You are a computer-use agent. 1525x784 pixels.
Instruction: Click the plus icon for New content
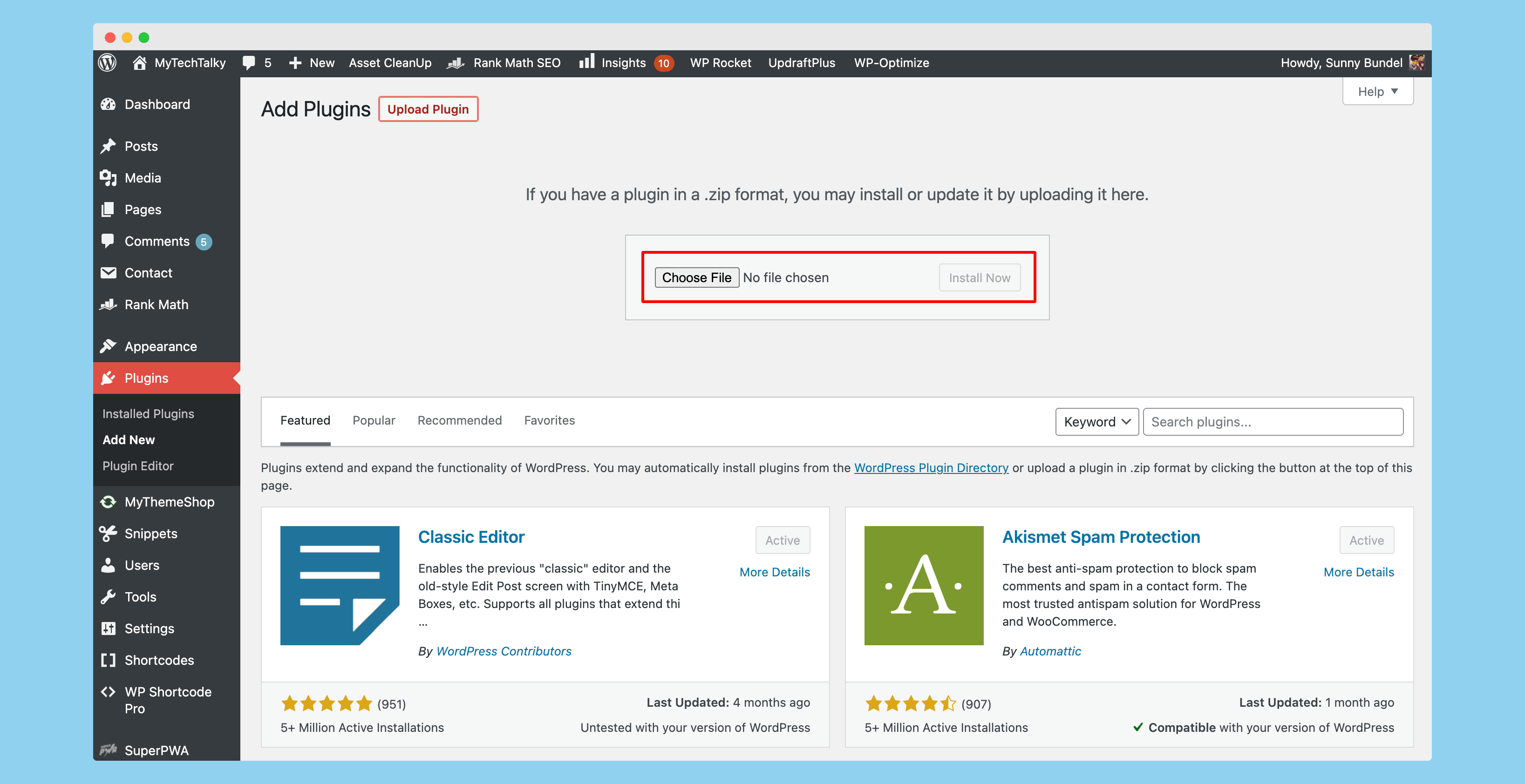(x=295, y=63)
